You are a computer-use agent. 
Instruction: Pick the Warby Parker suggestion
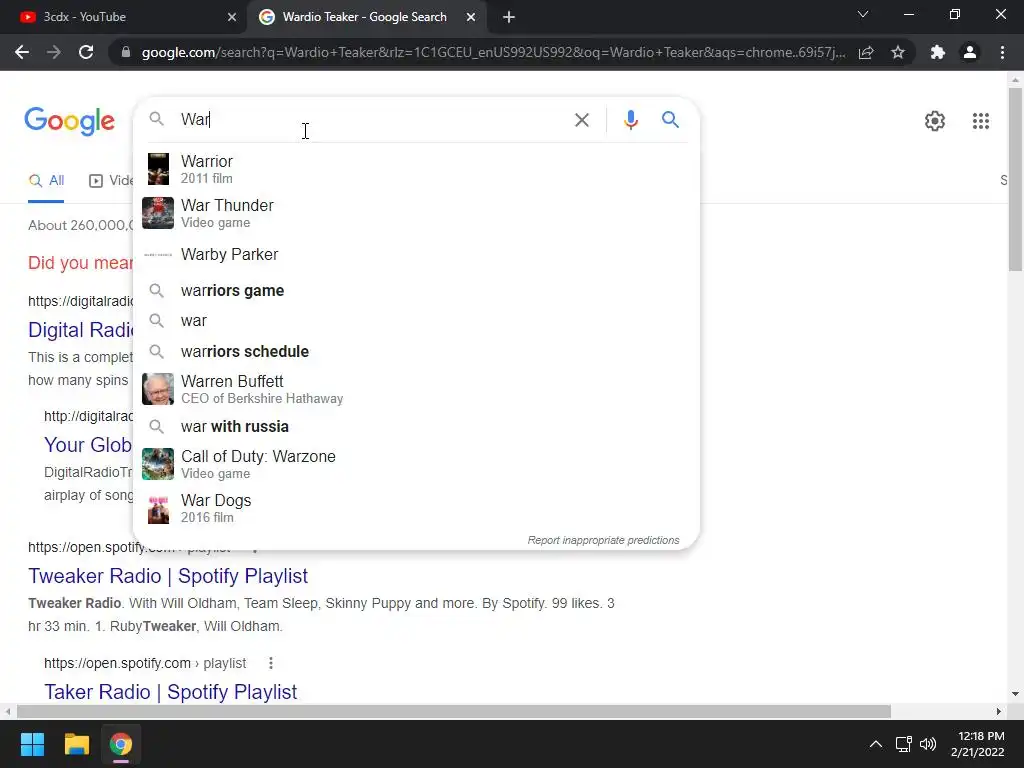tap(416, 255)
